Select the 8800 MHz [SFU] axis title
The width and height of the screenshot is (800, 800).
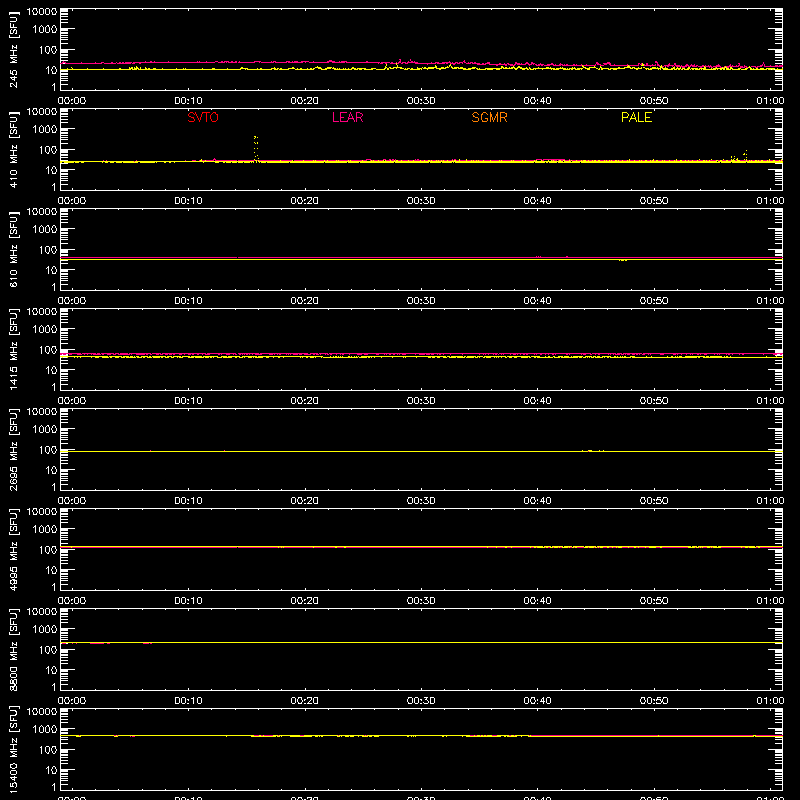click(x=13, y=649)
